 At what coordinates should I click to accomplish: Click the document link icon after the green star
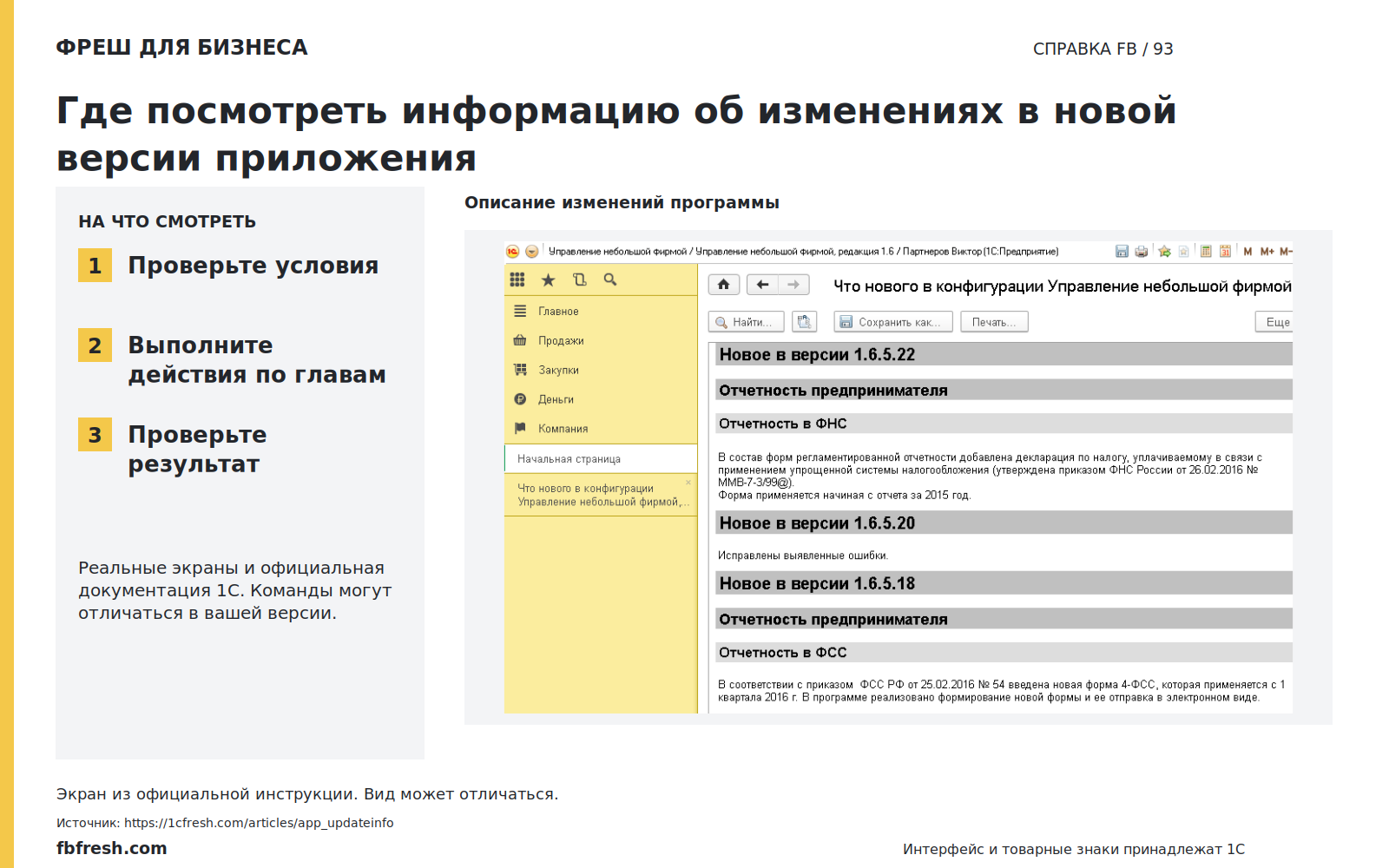click(x=1183, y=252)
